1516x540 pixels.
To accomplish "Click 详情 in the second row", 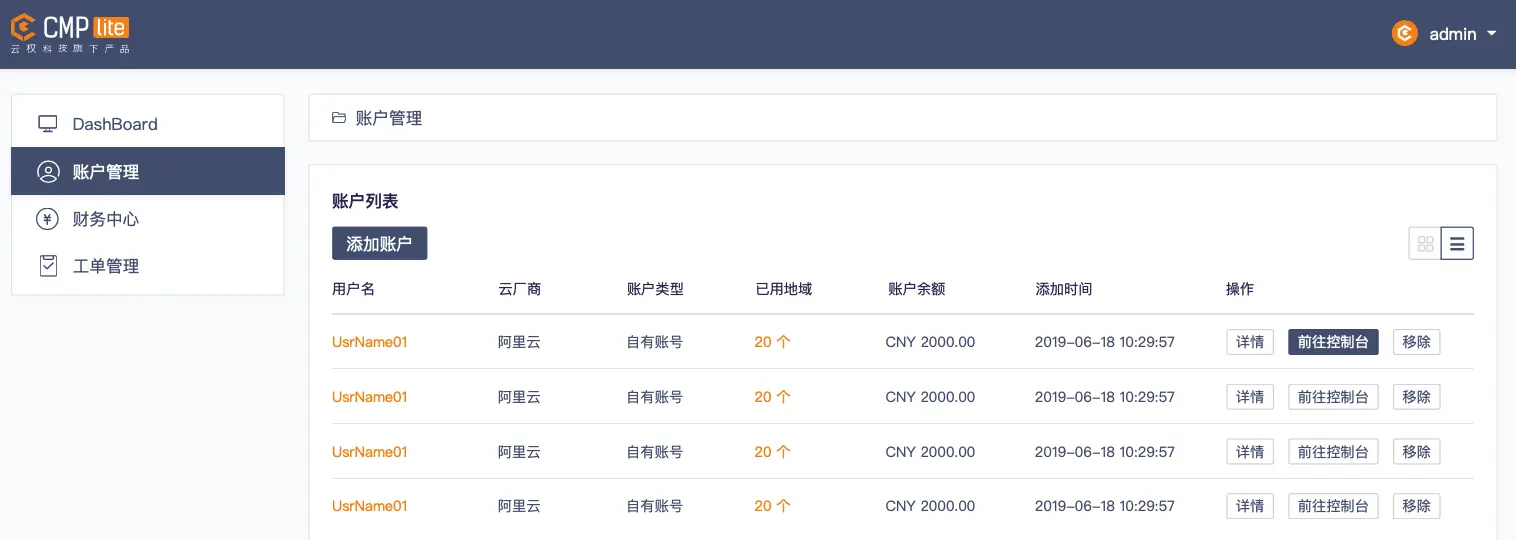I will pyautogui.click(x=1250, y=397).
